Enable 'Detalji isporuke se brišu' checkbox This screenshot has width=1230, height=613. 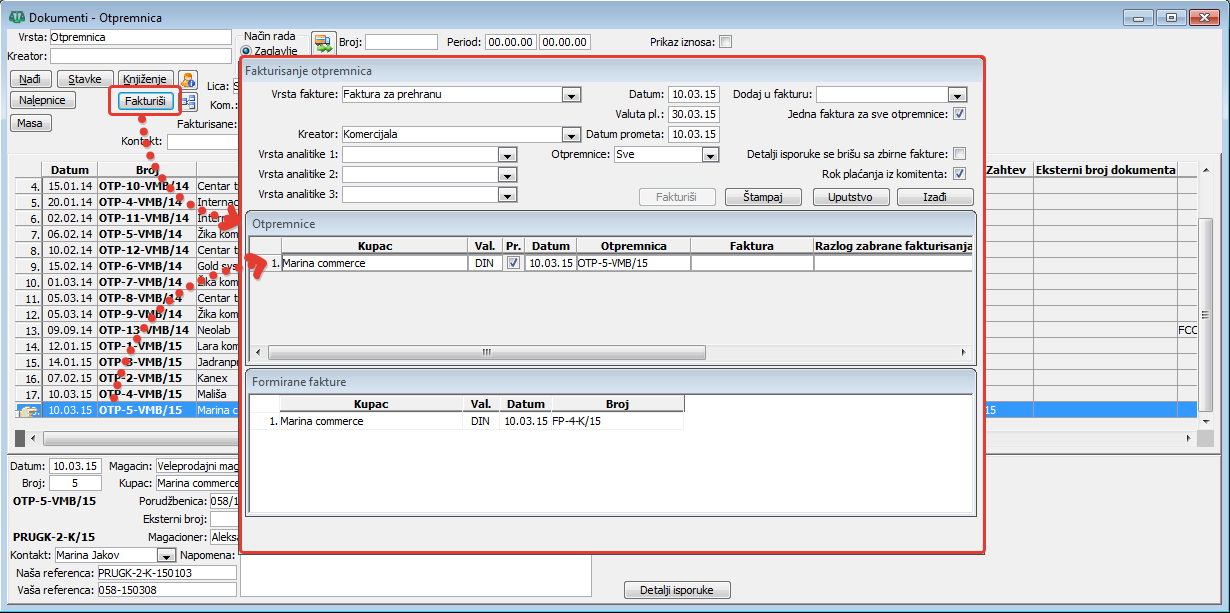959,154
